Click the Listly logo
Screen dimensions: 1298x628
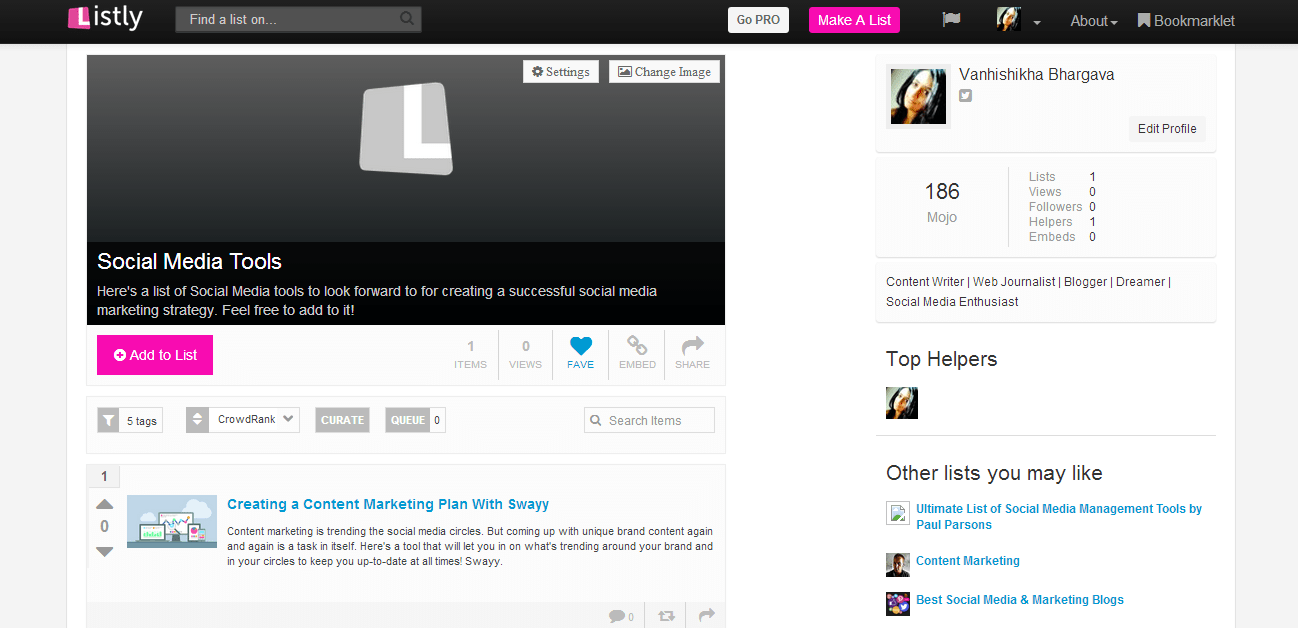[x=105, y=18]
